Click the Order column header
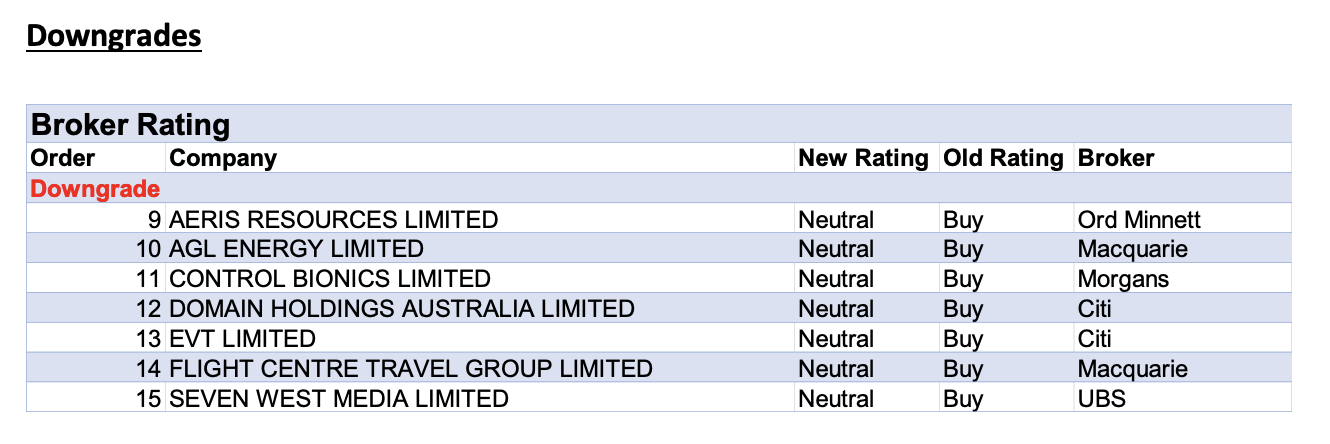Screen dimensions: 1330x444 (x=63, y=158)
